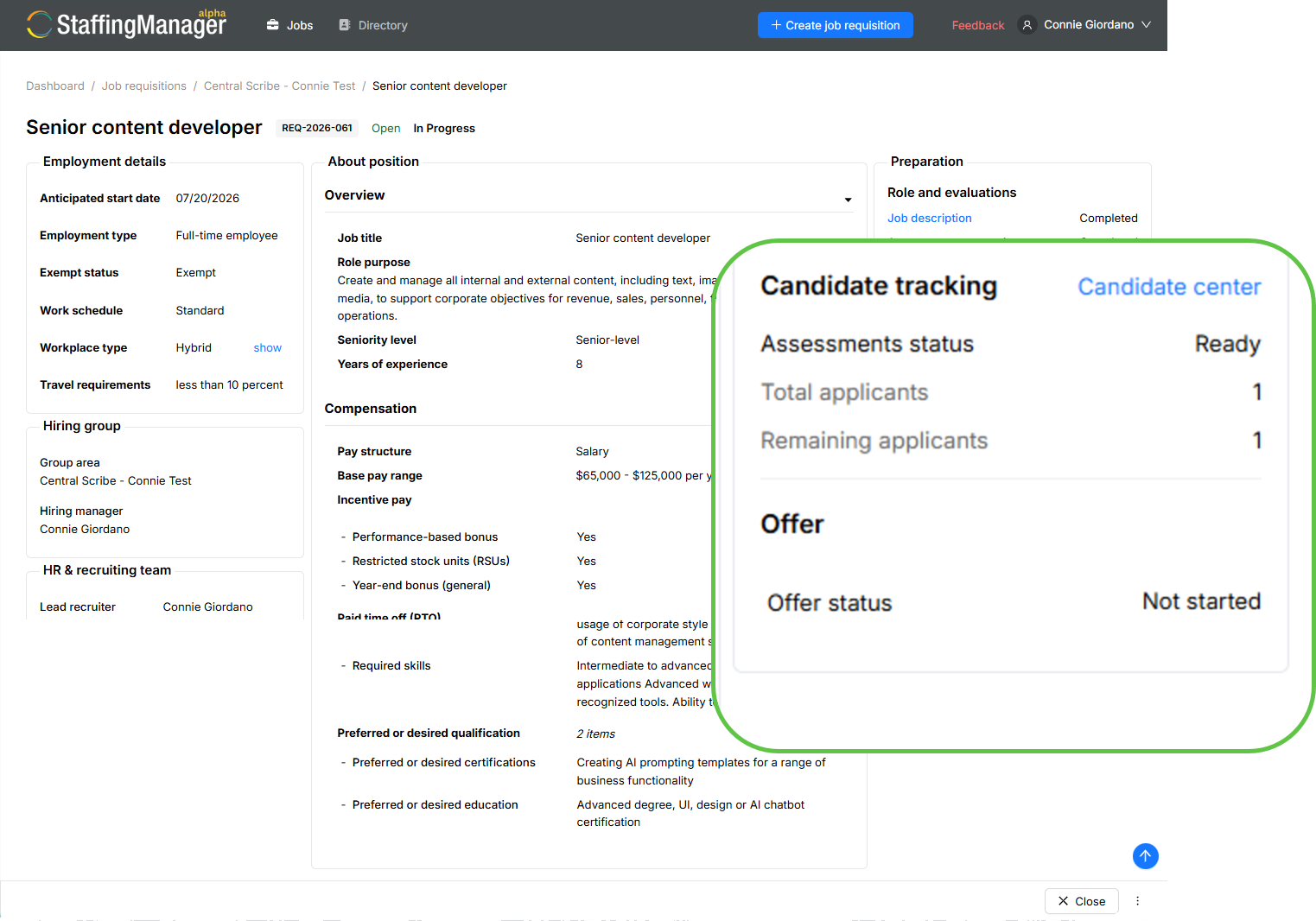The height and width of the screenshot is (921, 1316).
Task: Click the Senior content developer heading
Action: (144, 127)
